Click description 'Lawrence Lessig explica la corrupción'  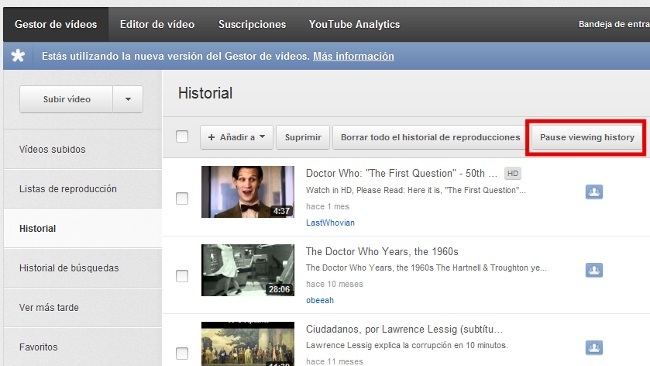[x=407, y=345]
